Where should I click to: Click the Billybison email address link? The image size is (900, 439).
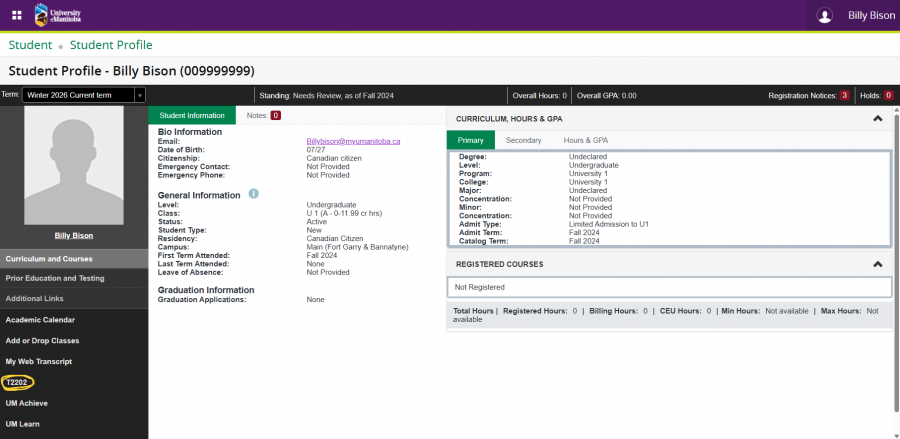tap(353, 141)
